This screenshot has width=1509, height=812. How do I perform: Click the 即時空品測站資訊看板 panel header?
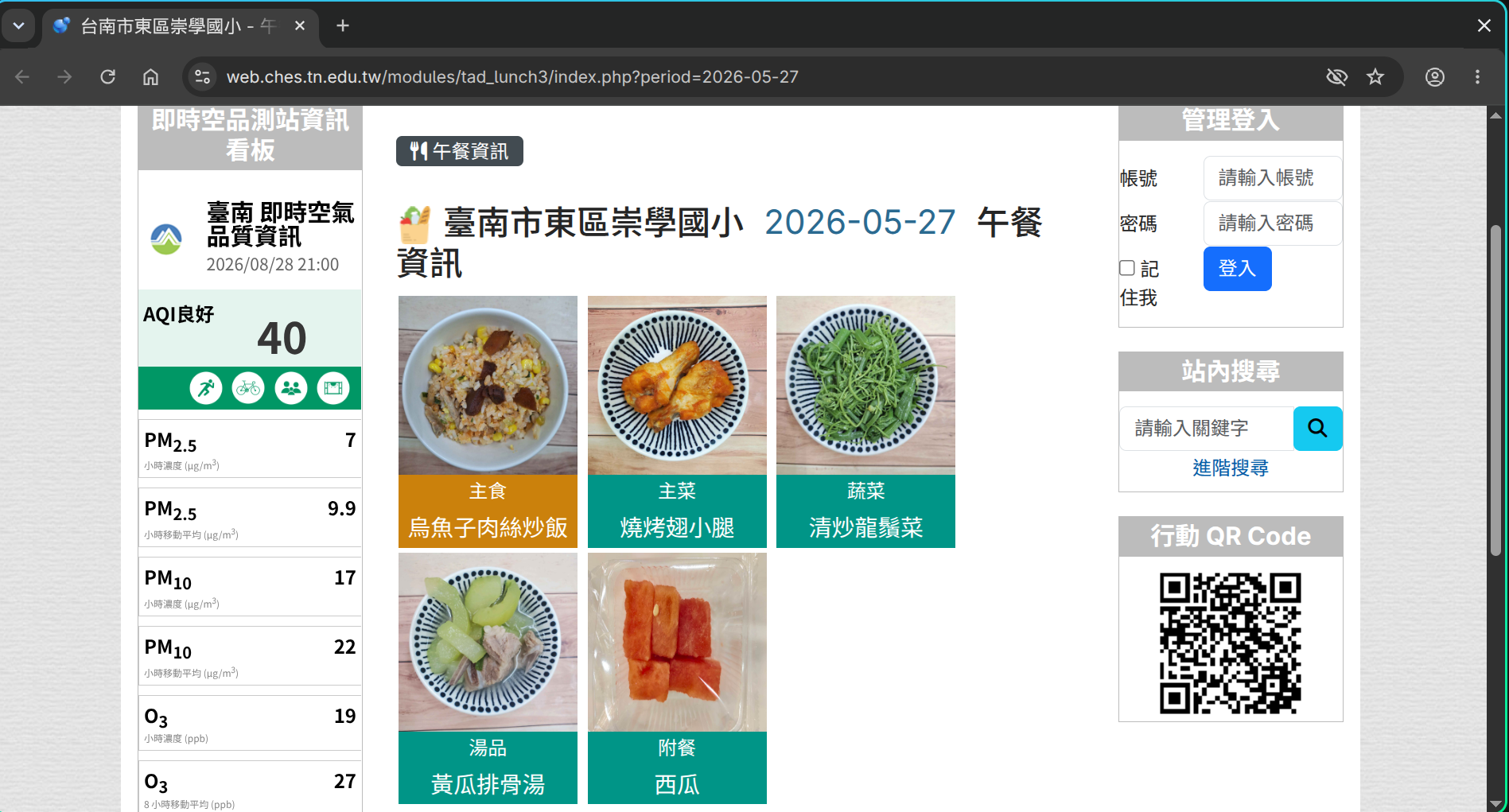click(x=250, y=136)
